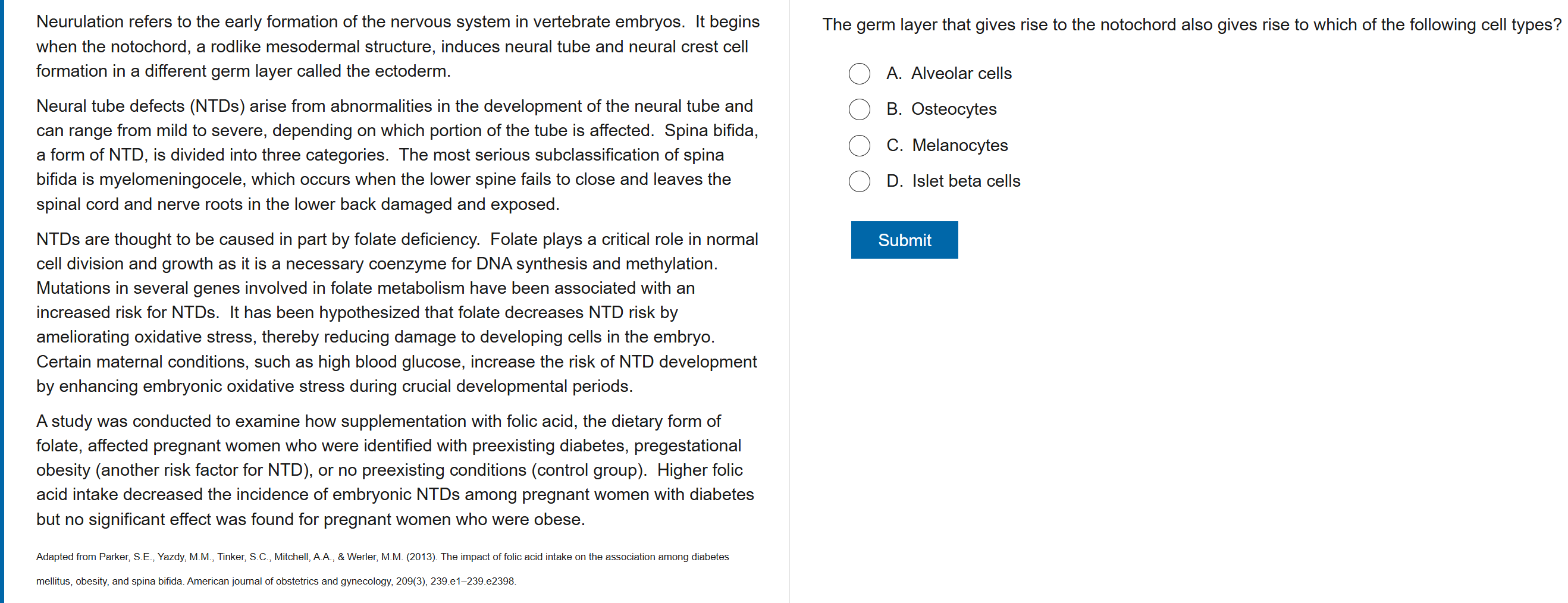This screenshot has height=603, width=1568.
Task: Mark the Islet beta cells radio button
Action: click(x=859, y=181)
